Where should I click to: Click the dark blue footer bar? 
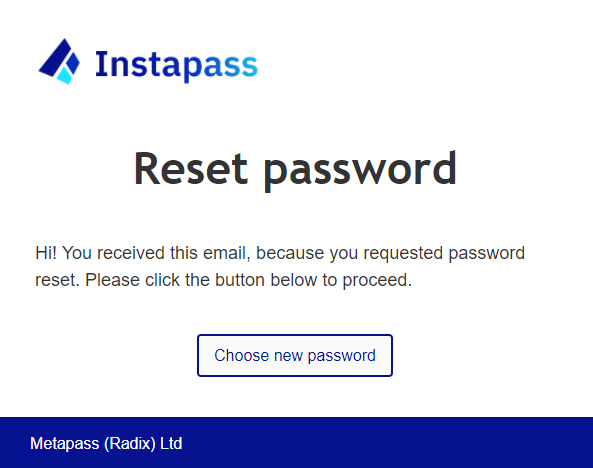point(296,443)
